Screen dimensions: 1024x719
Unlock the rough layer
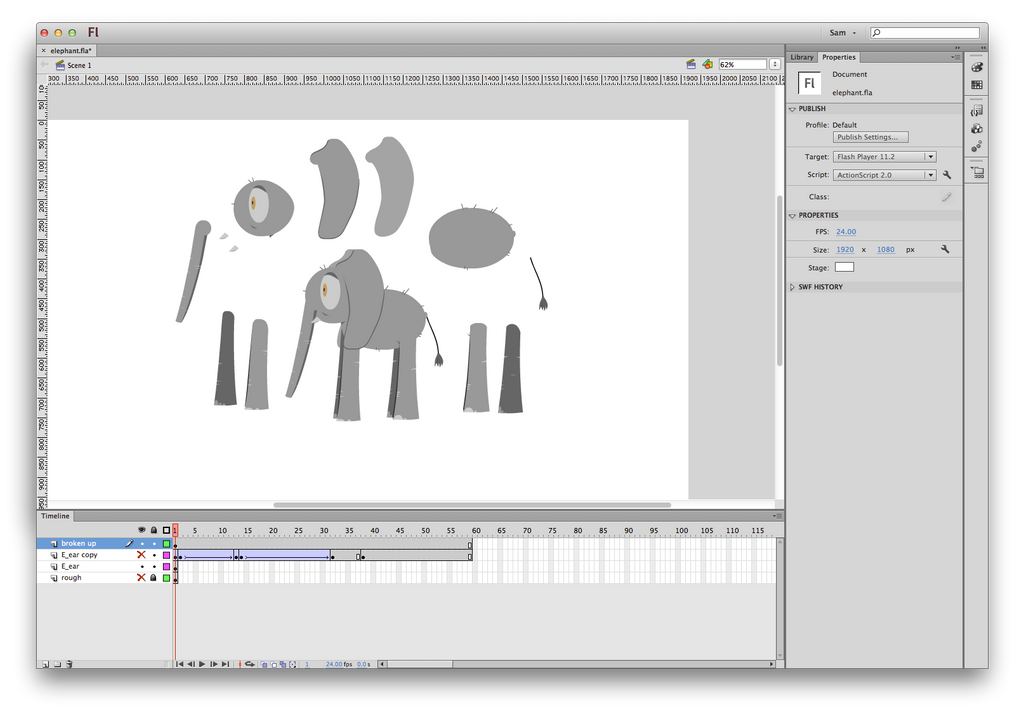(x=153, y=578)
